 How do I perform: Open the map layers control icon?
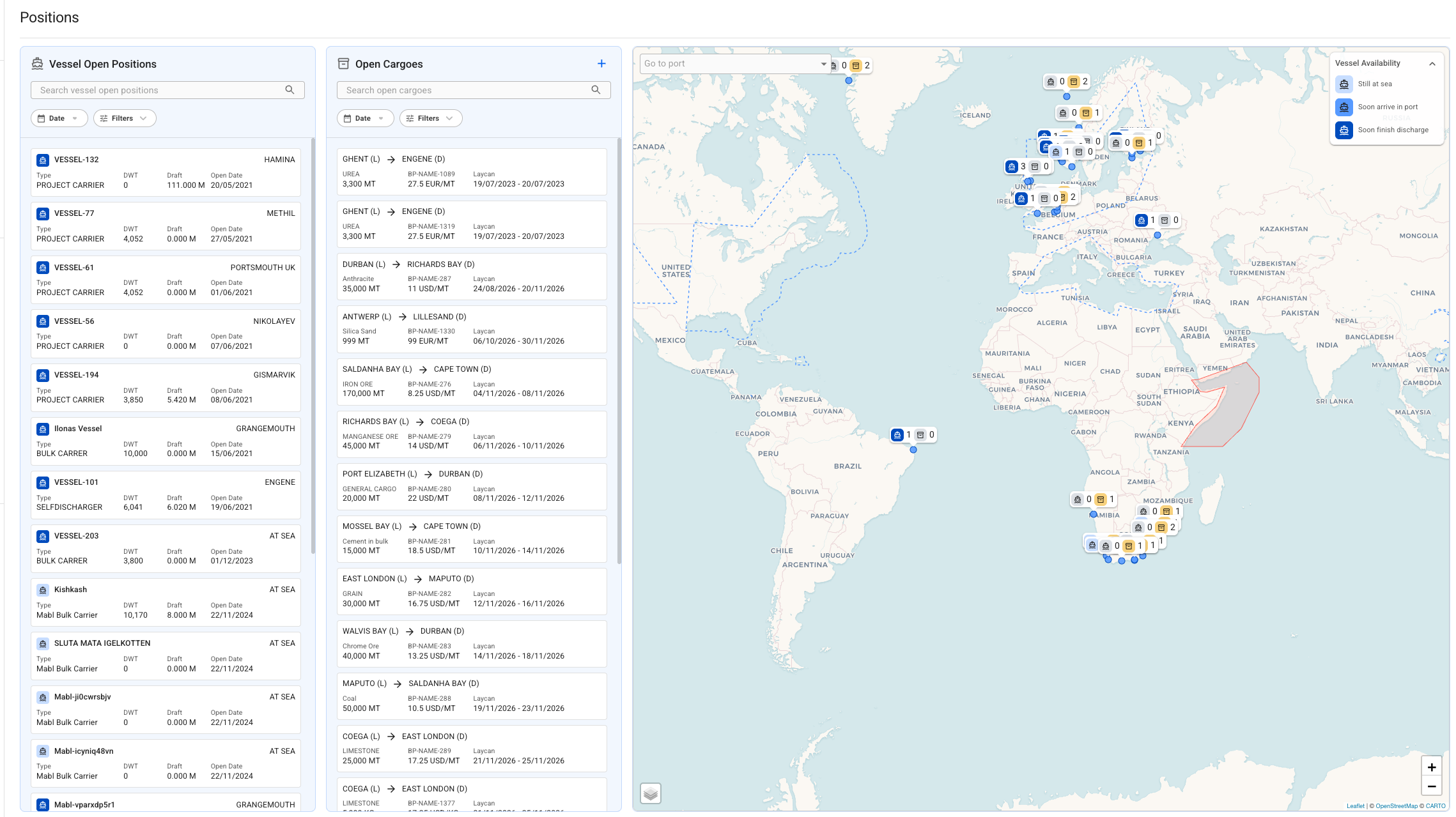651,793
